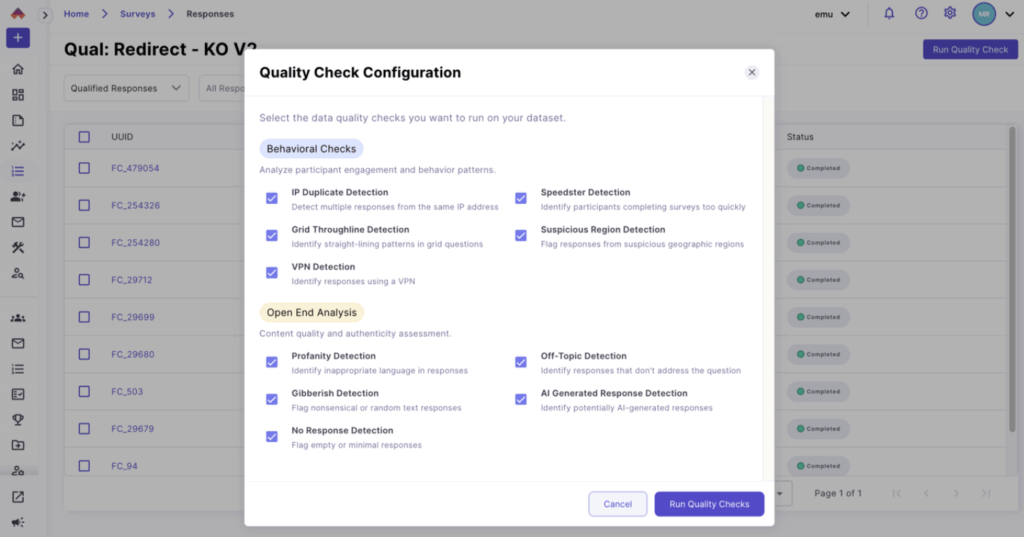Go to Surveys in the breadcrumb

point(137,14)
